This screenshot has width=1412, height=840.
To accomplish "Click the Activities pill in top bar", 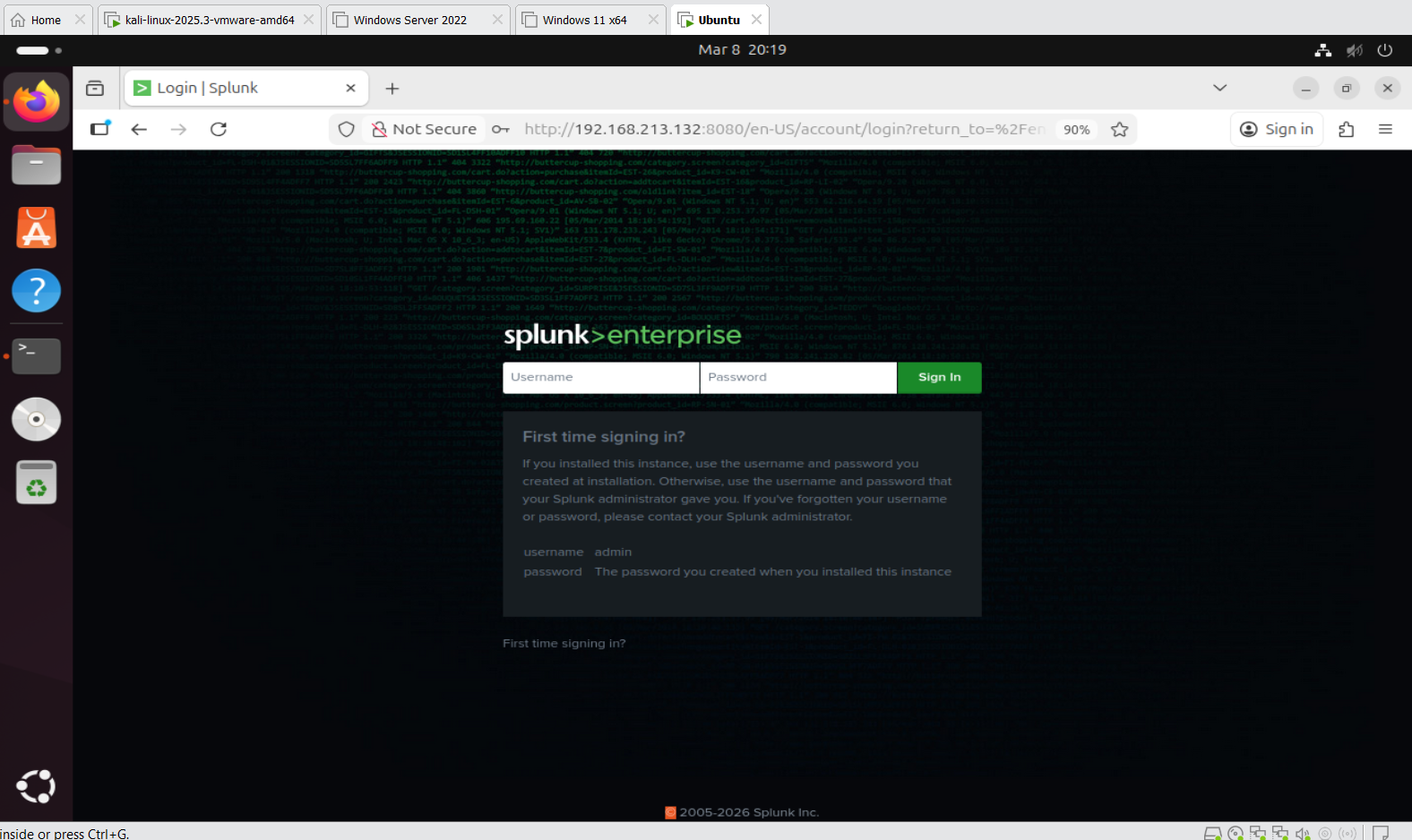I will tap(39, 50).
